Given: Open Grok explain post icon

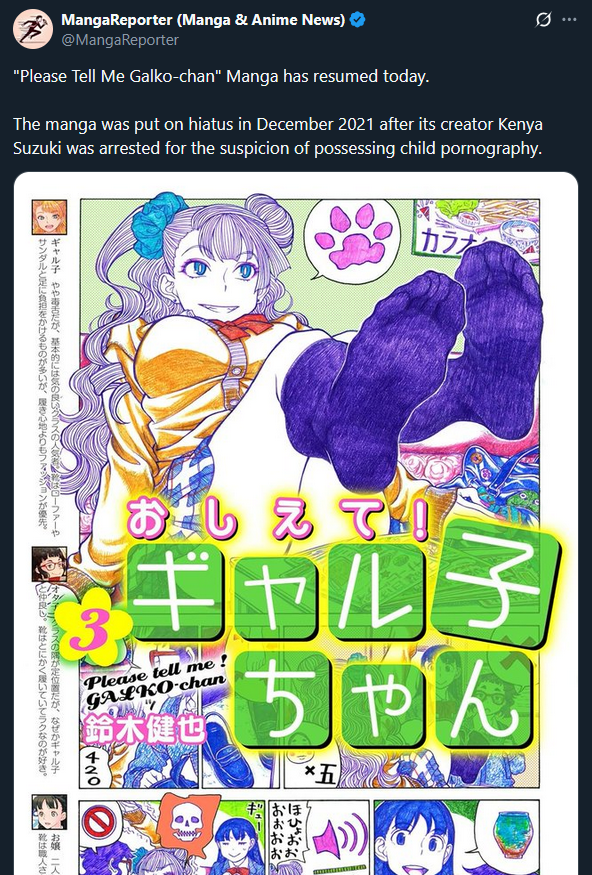Looking at the screenshot, I should pos(543,20).
